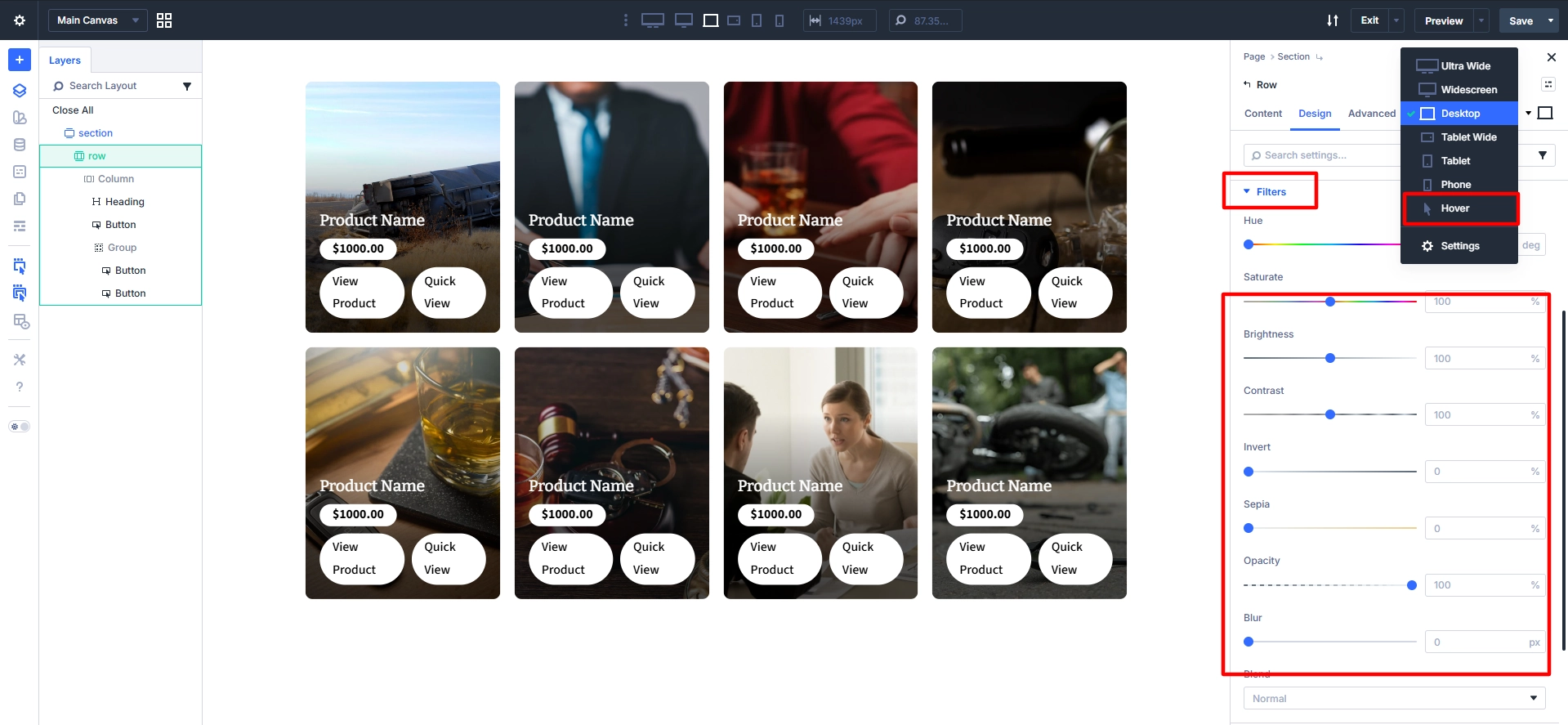Click the Contrast slider handle
Screen dimensions: 1568x725
tap(1330, 414)
